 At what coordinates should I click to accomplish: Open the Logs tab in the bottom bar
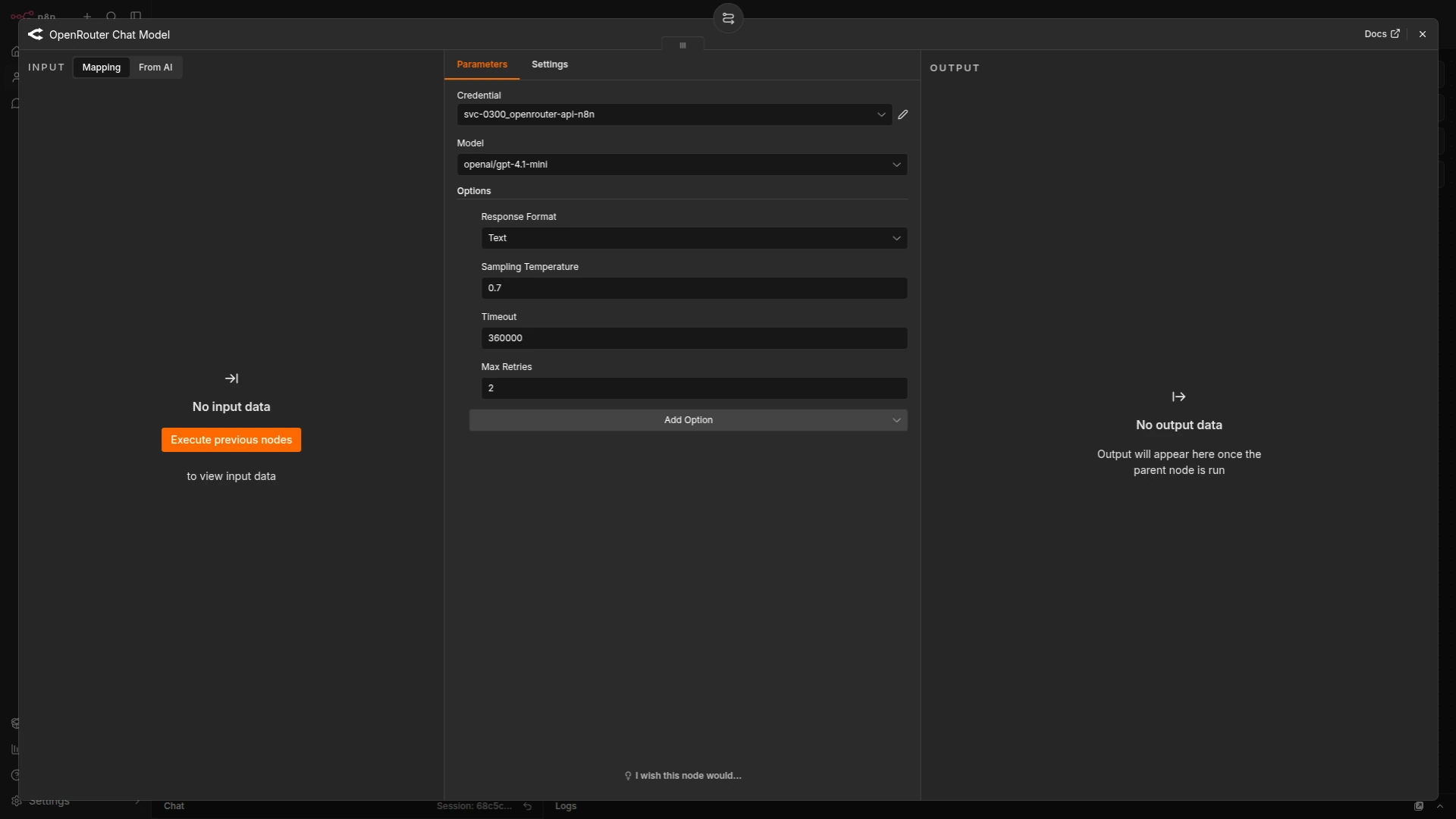(566, 806)
